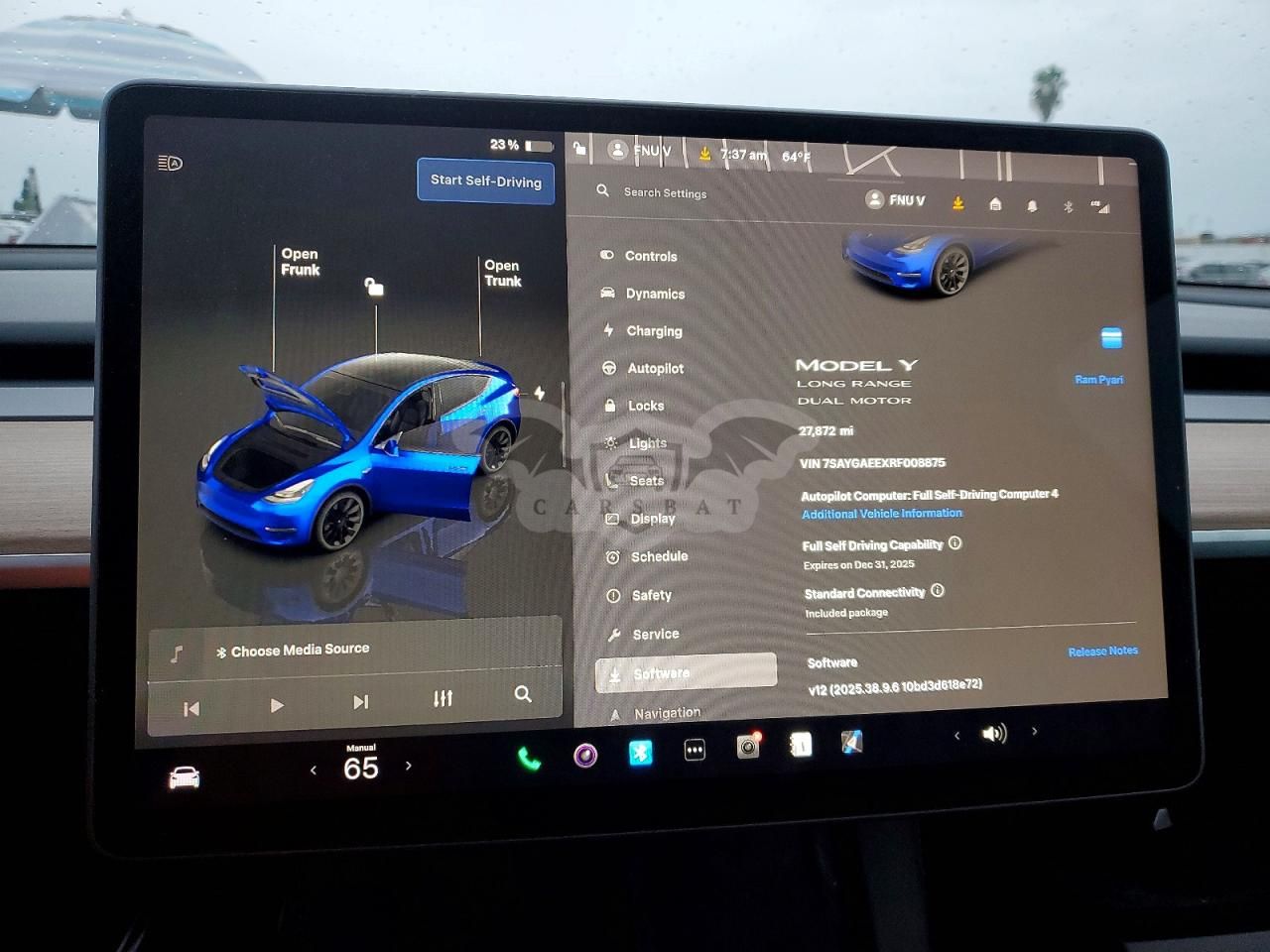Open the FNU V profile next to the clock
1270x952 pixels.
[640, 151]
